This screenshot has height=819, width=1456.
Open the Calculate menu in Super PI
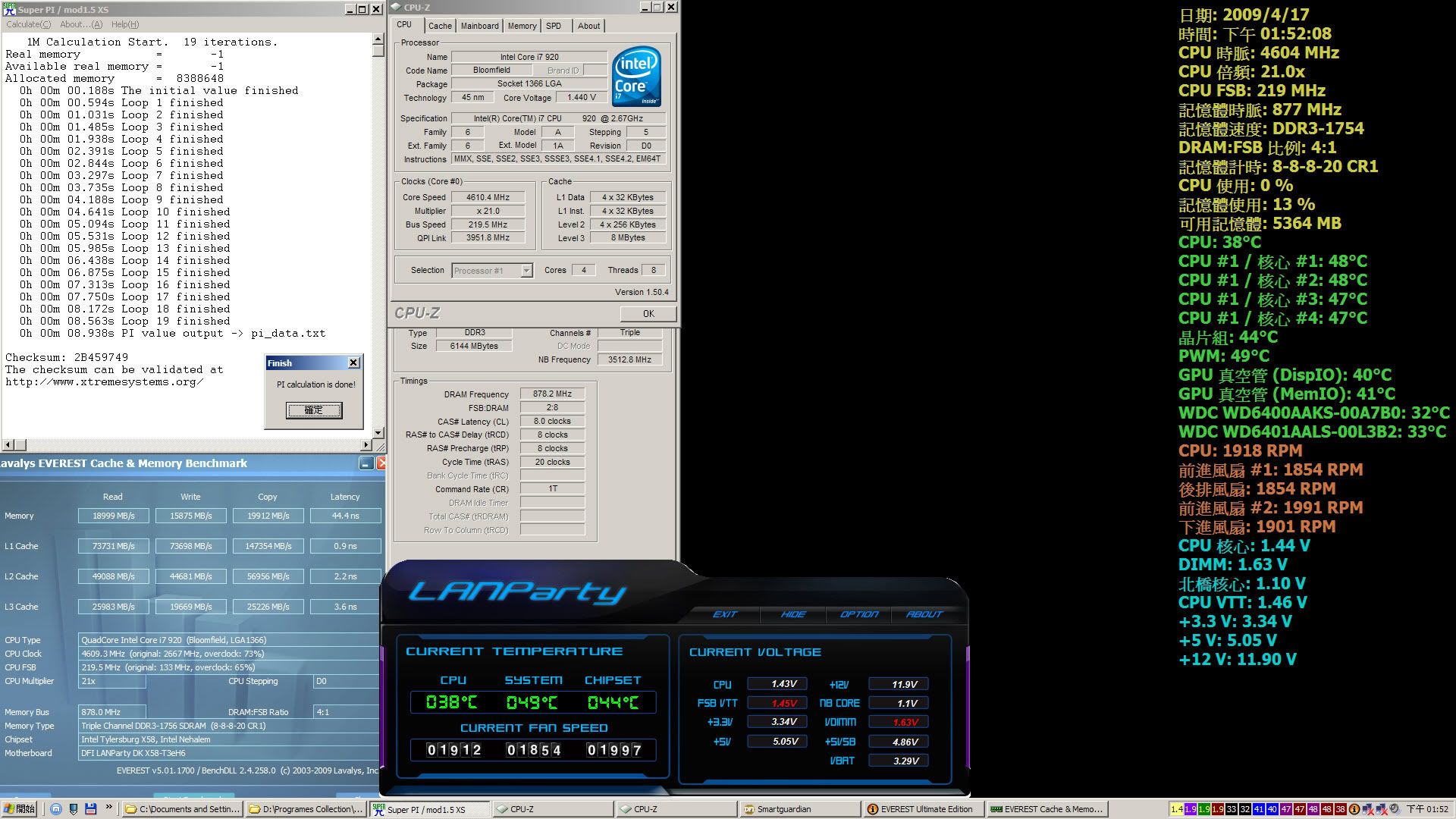pyautogui.click(x=27, y=24)
